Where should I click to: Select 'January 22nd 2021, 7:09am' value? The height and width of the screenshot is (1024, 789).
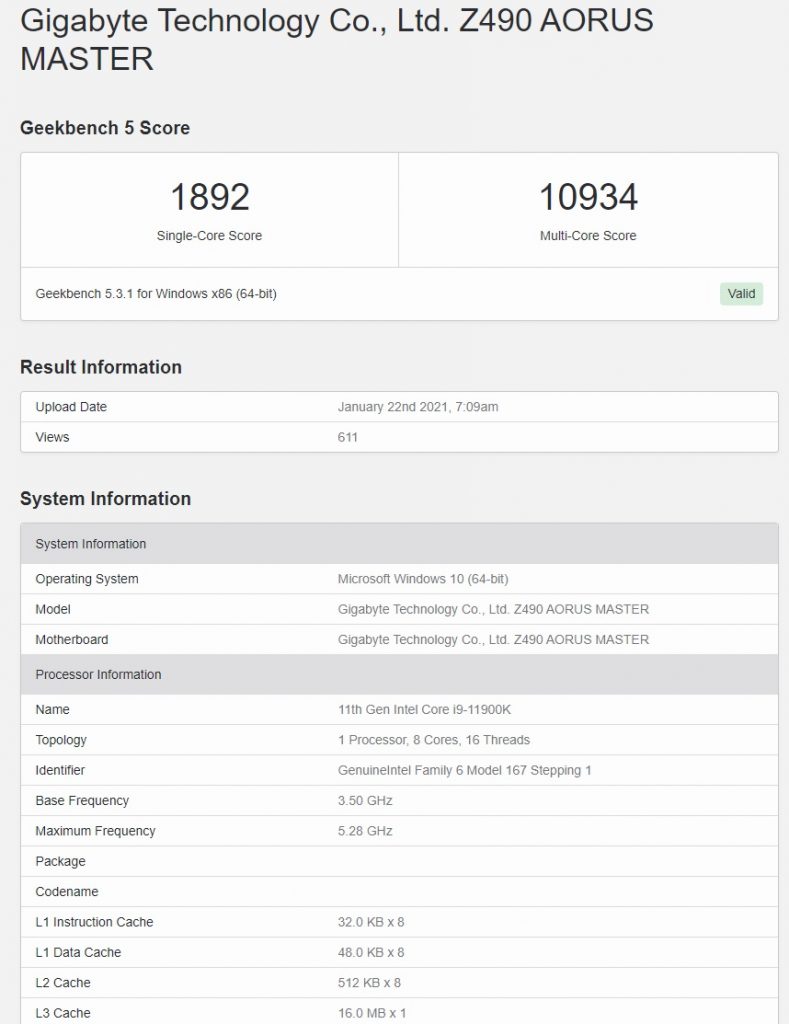pyautogui.click(x=418, y=407)
